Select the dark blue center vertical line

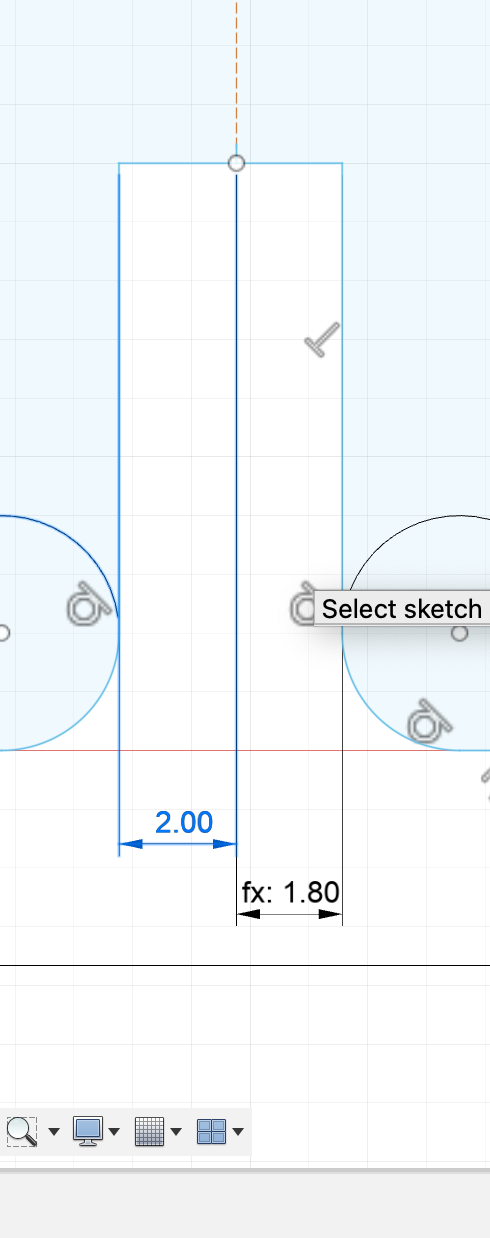coord(236,500)
